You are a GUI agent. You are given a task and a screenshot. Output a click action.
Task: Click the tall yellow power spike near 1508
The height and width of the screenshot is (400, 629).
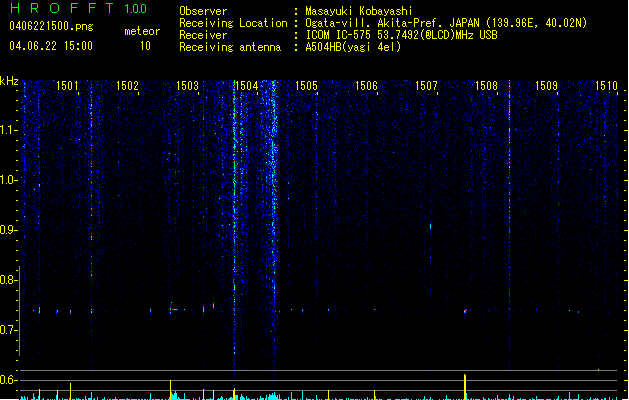pos(465,387)
